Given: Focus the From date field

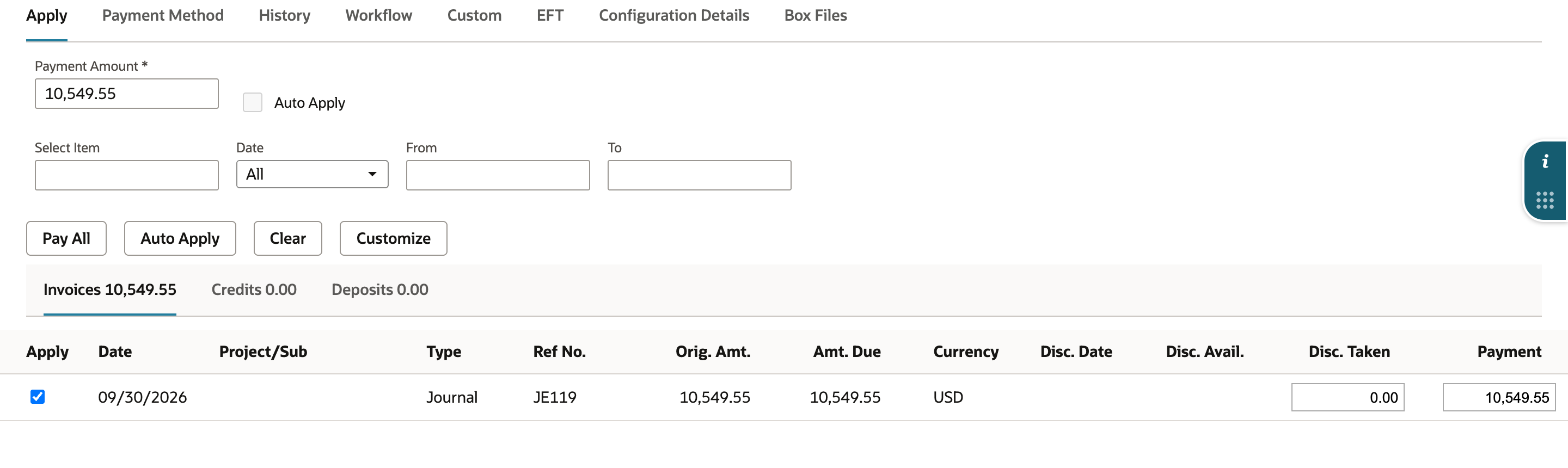Looking at the screenshot, I should point(498,175).
